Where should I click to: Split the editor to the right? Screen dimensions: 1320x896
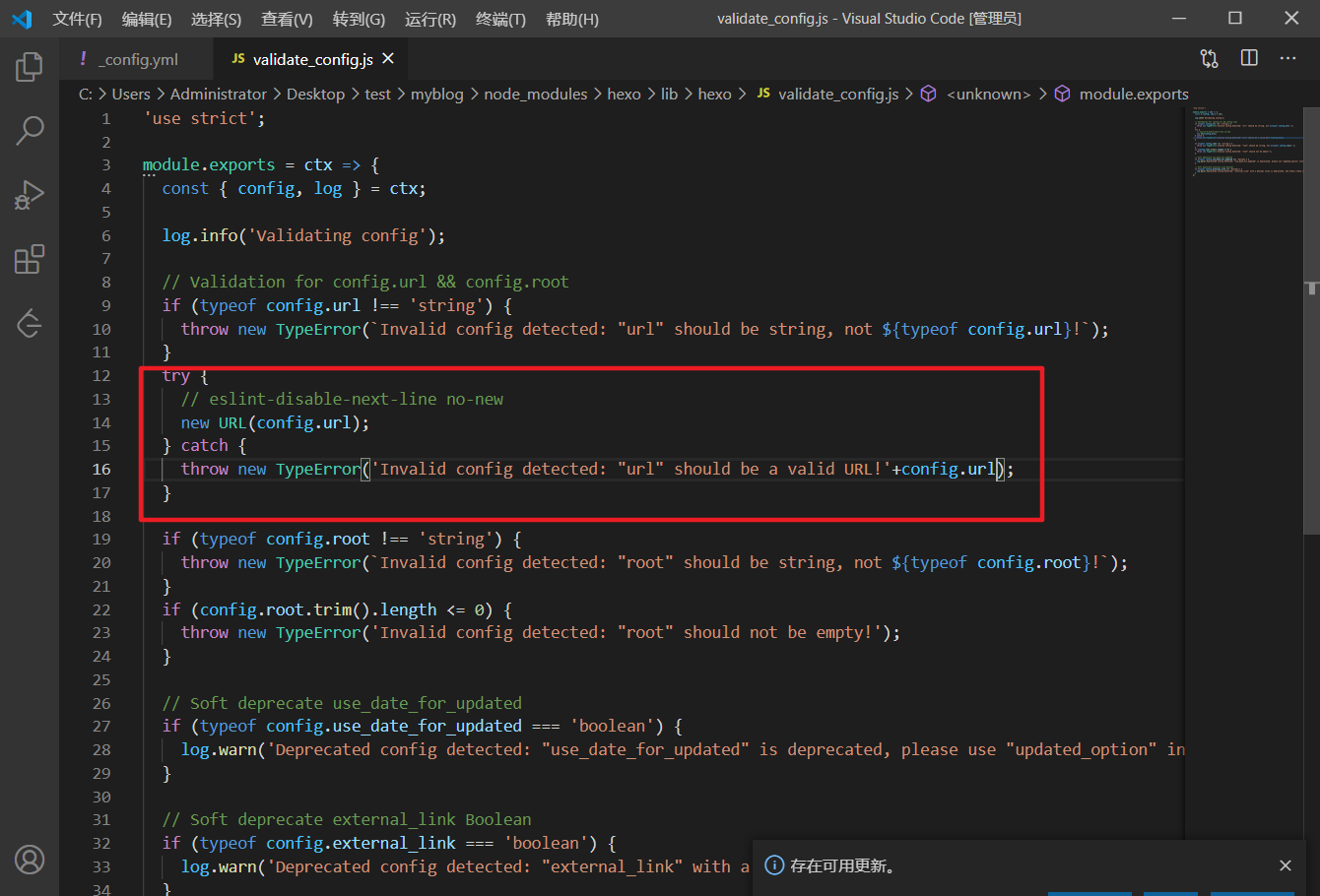click(1249, 59)
